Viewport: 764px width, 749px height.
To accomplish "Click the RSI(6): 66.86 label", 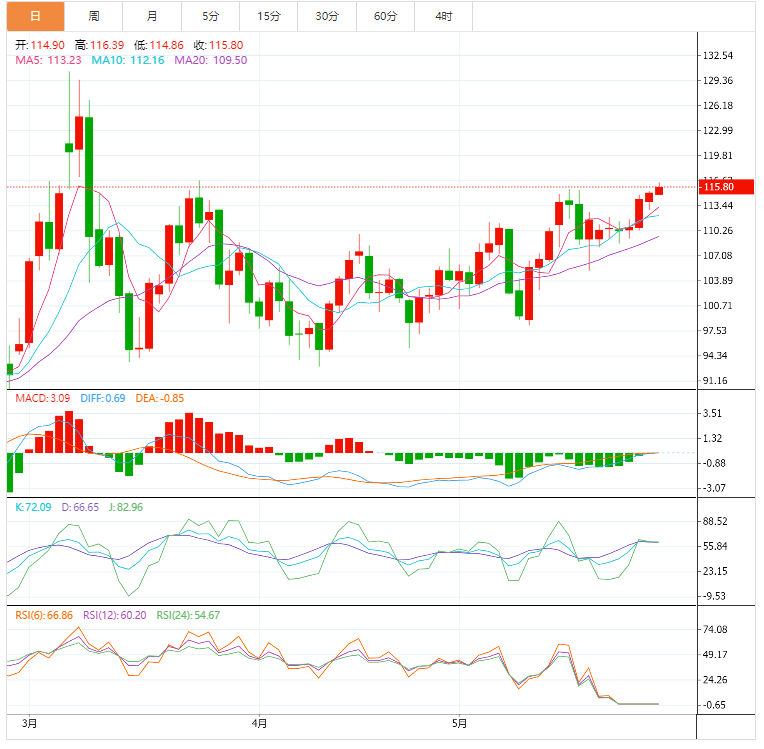I will (44, 615).
